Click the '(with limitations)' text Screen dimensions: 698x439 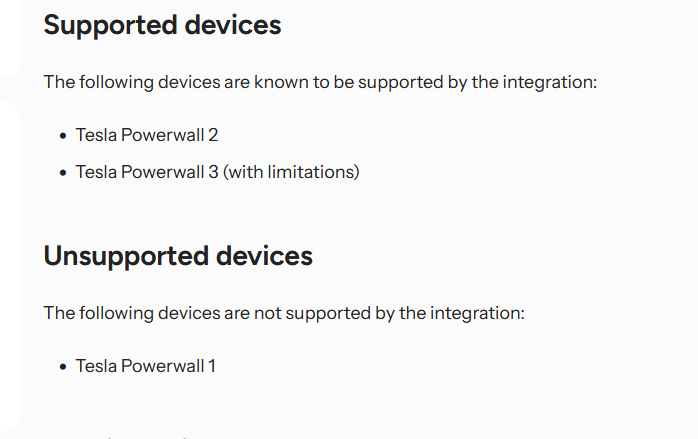pyautogui.click(x=291, y=172)
